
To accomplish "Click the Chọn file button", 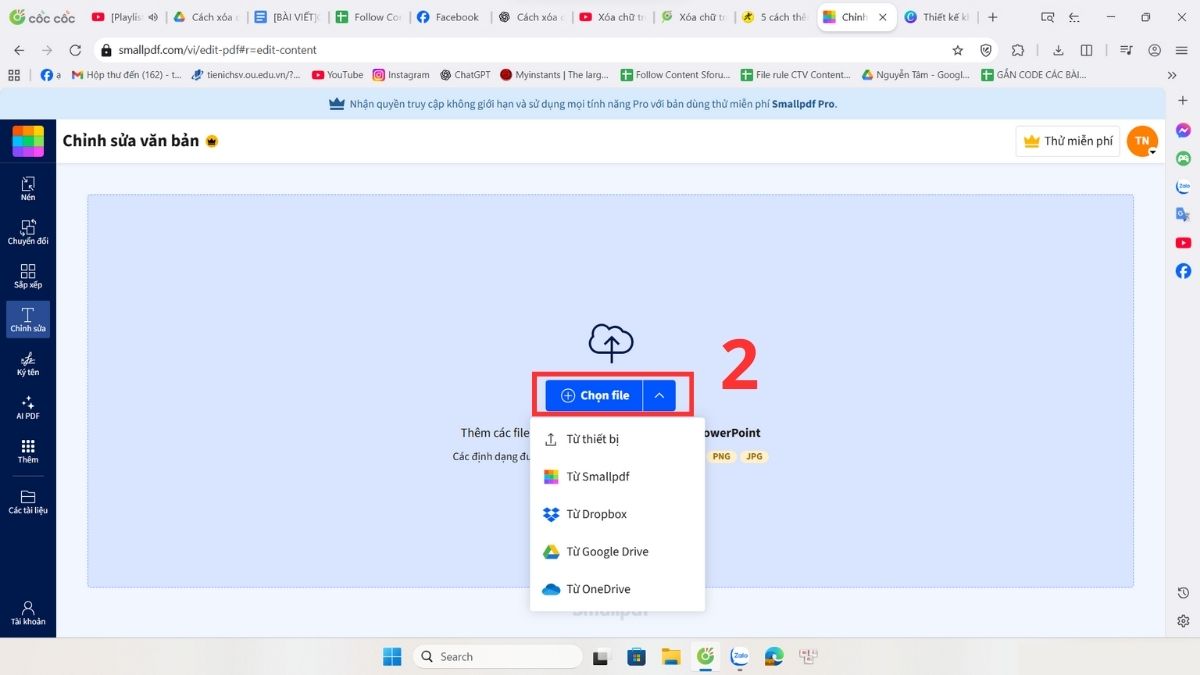I will click(x=595, y=395).
